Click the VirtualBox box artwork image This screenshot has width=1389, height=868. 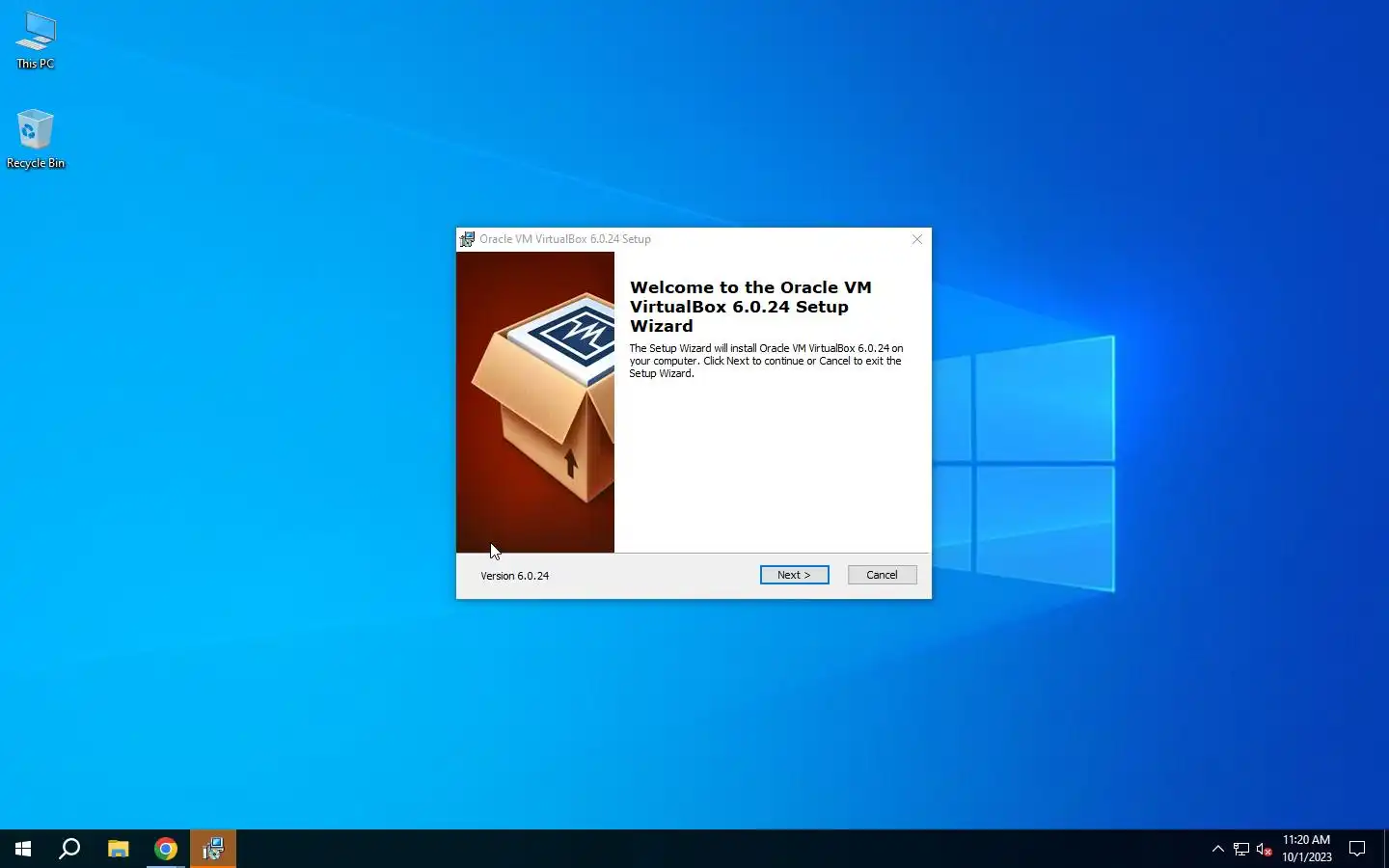click(535, 402)
